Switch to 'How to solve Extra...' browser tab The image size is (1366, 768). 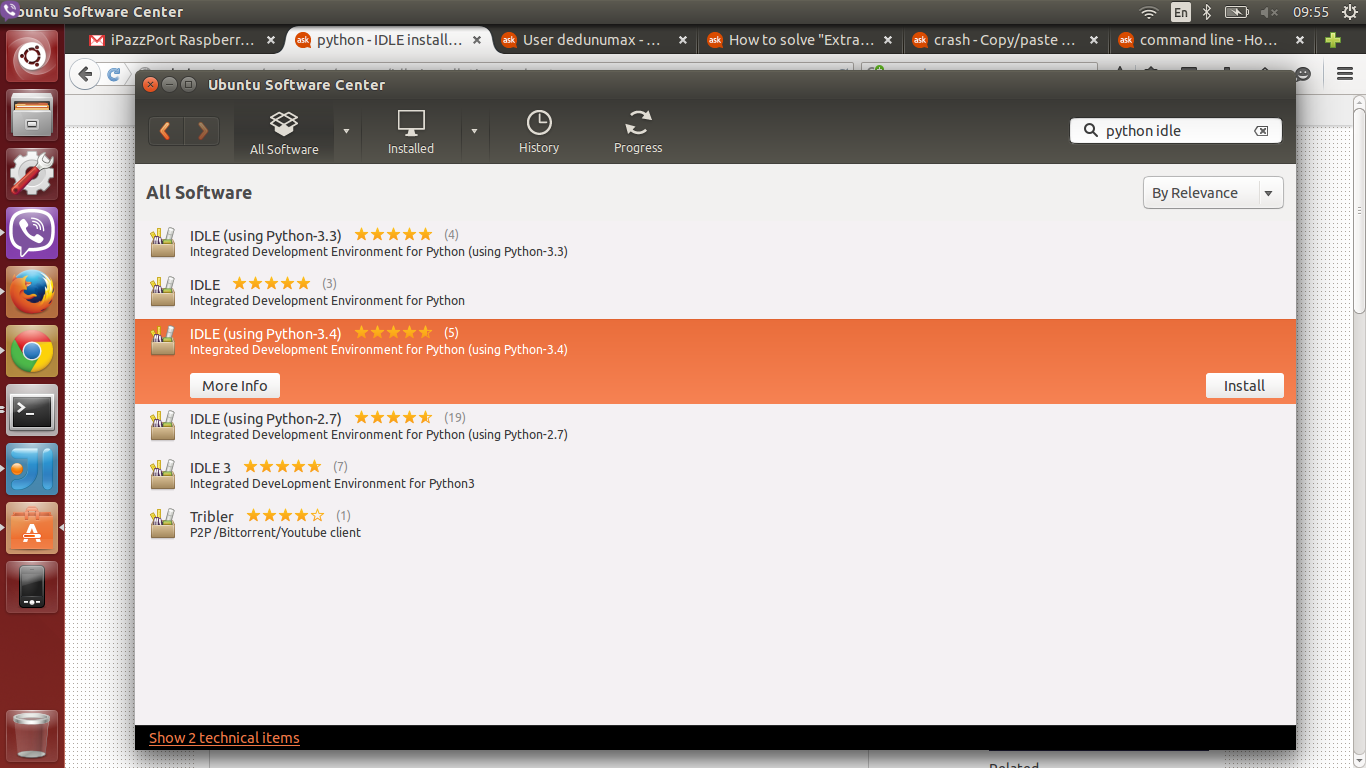tap(801, 41)
